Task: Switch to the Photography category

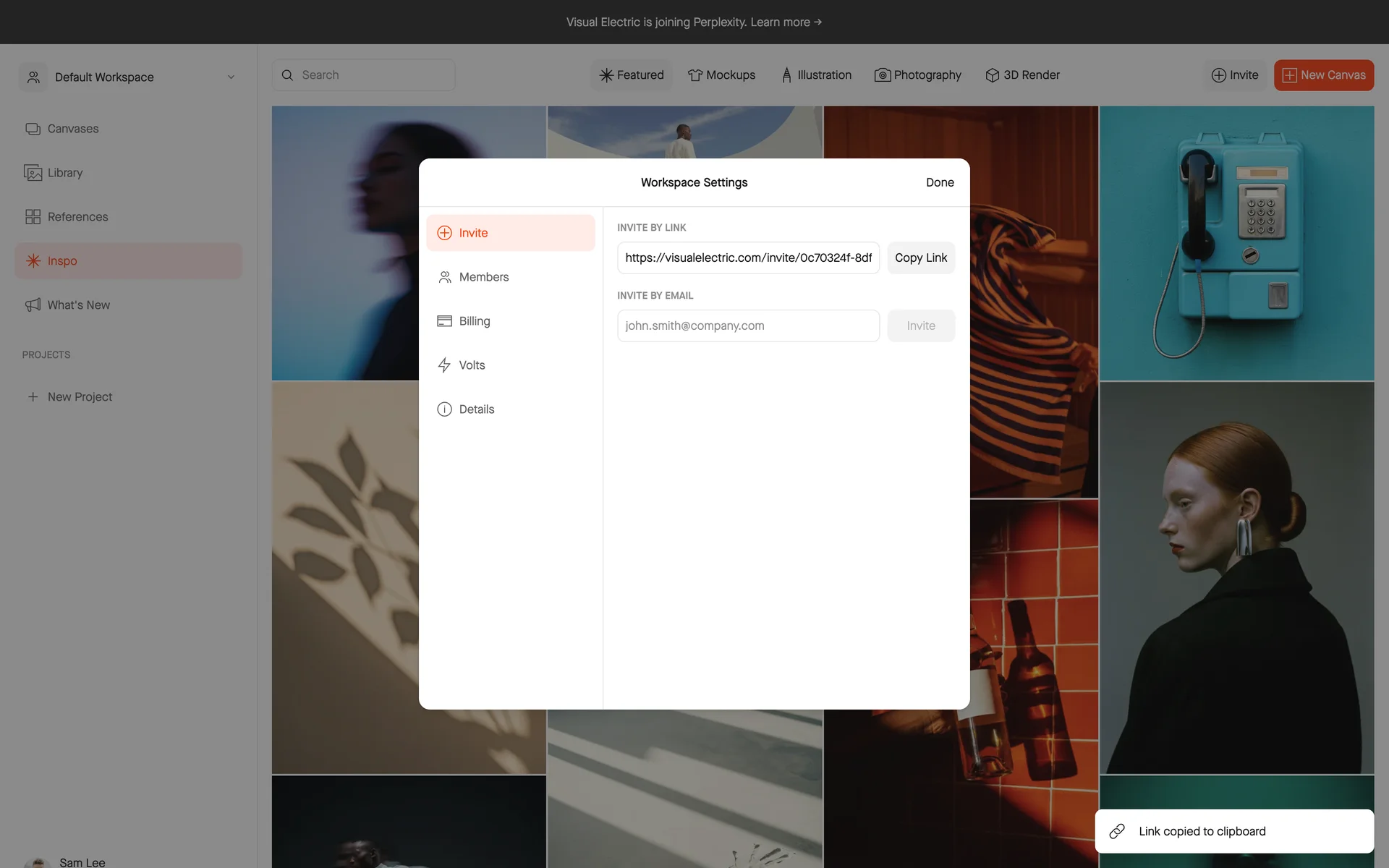Action: click(917, 75)
